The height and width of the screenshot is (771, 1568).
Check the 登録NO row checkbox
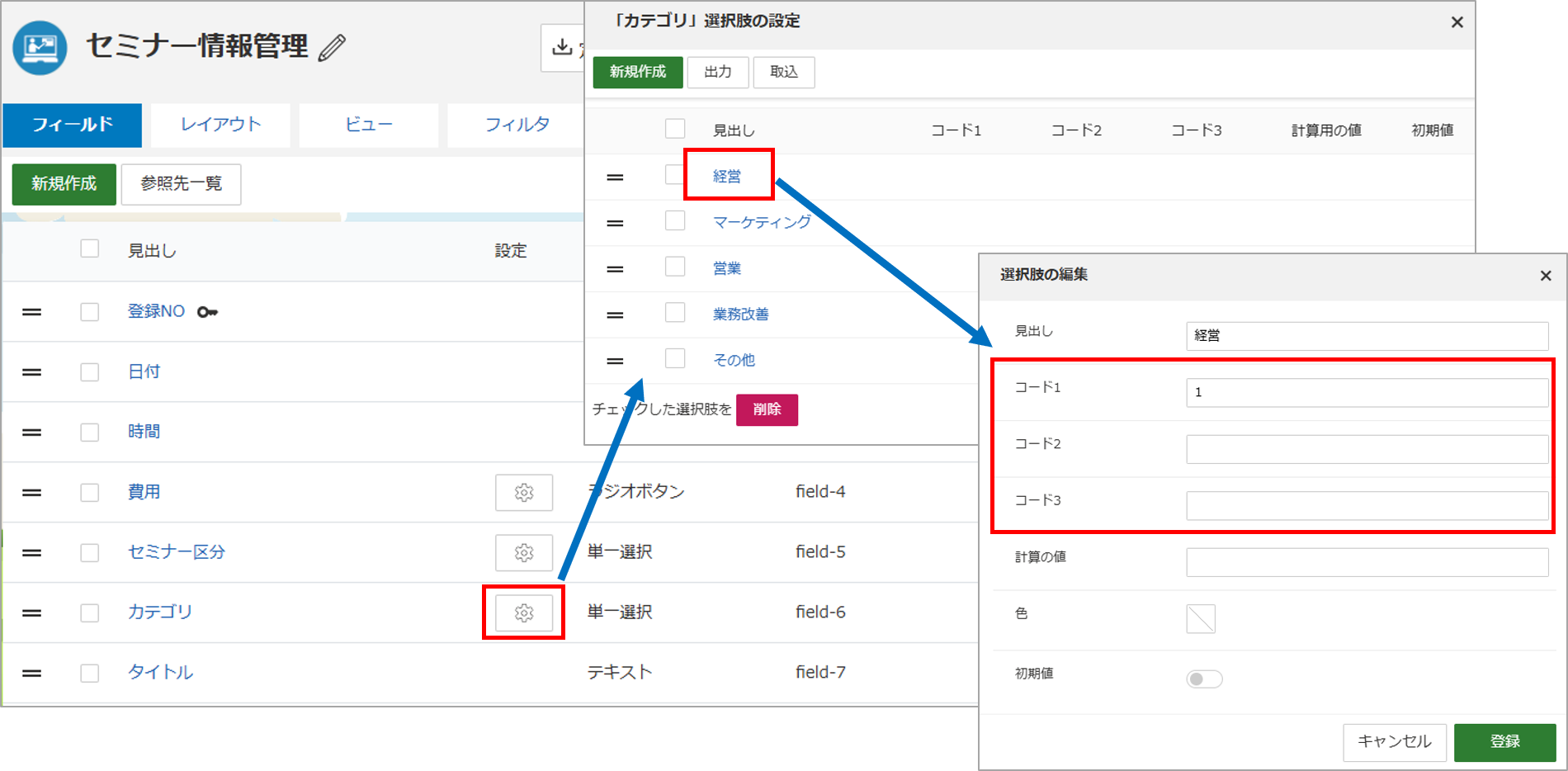tap(89, 312)
